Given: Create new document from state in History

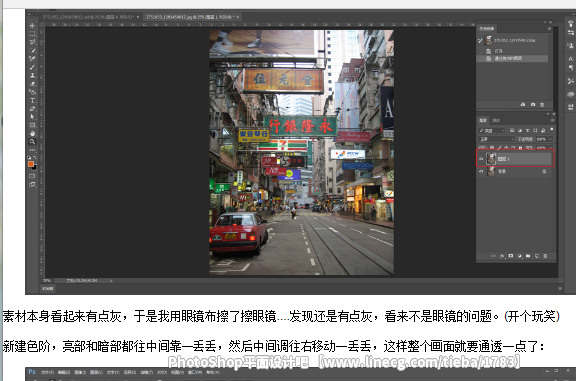Looking at the screenshot, I should click(x=523, y=105).
